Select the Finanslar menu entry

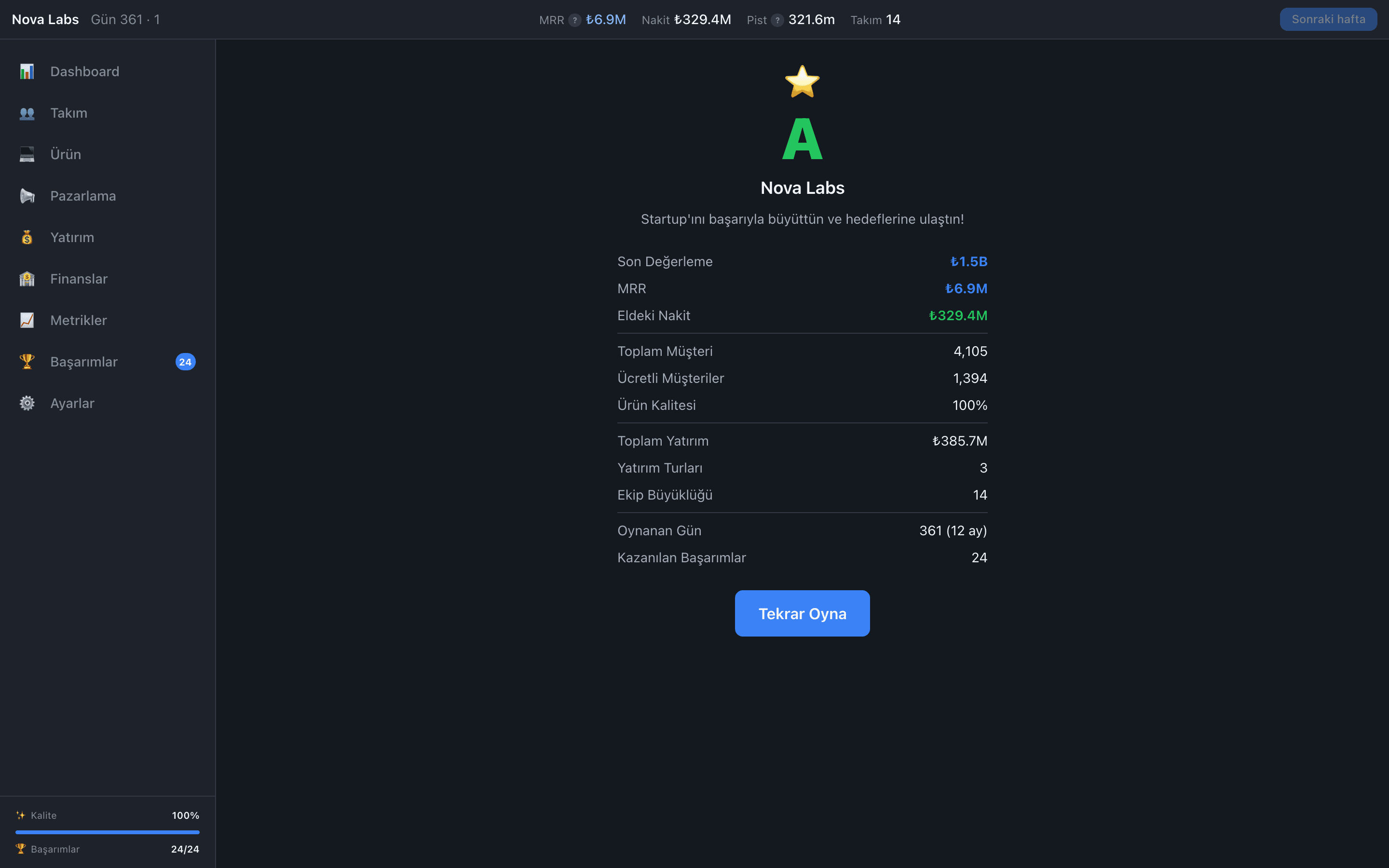pos(108,279)
